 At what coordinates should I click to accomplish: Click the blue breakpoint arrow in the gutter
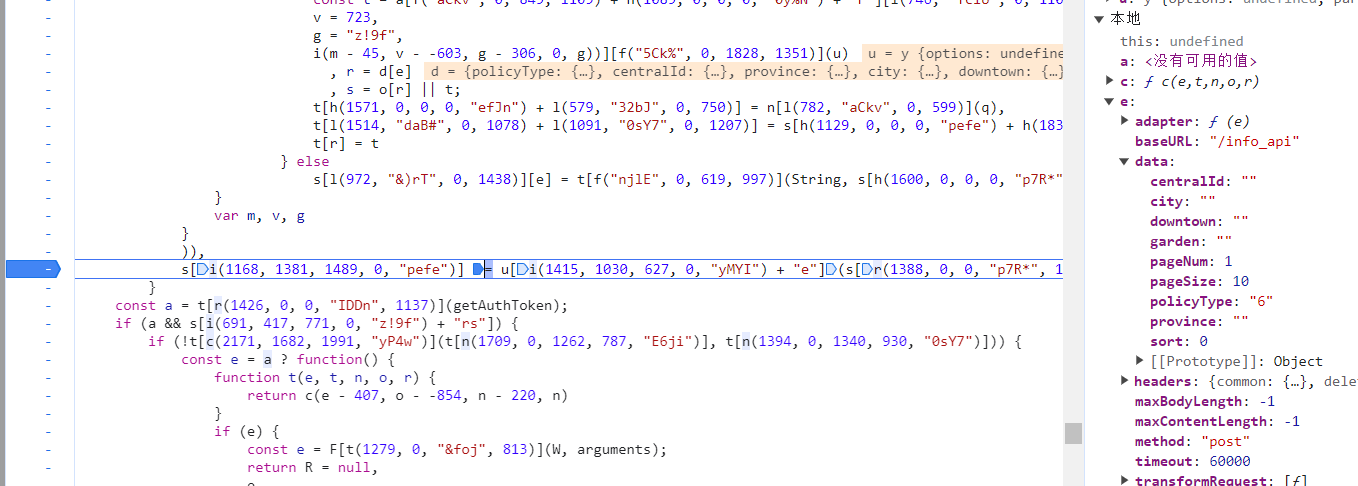point(33,268)
